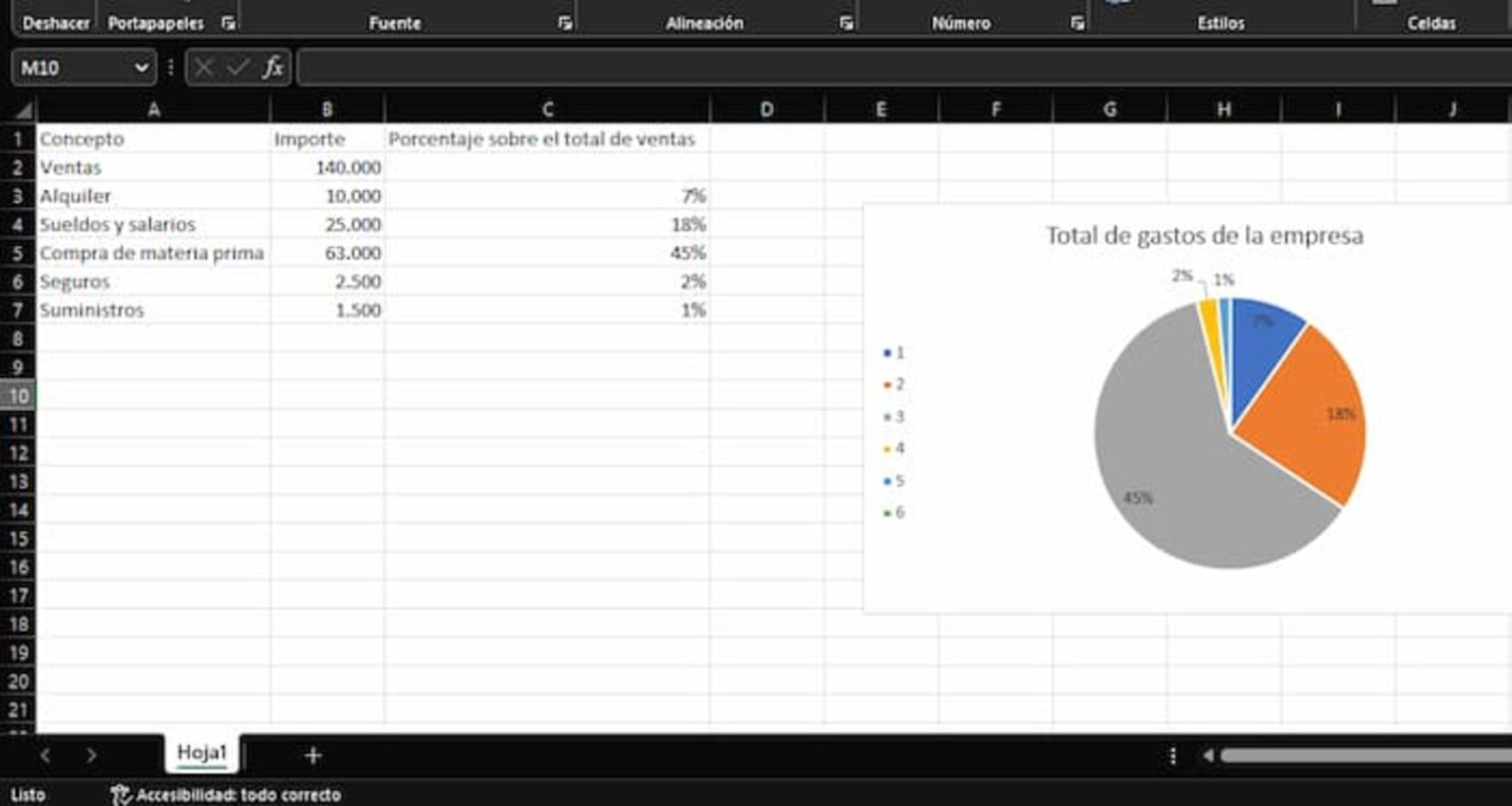Click the Enter checkmark in formula bar
This screenshot has width=1512, height=806.
click(238, 68)
